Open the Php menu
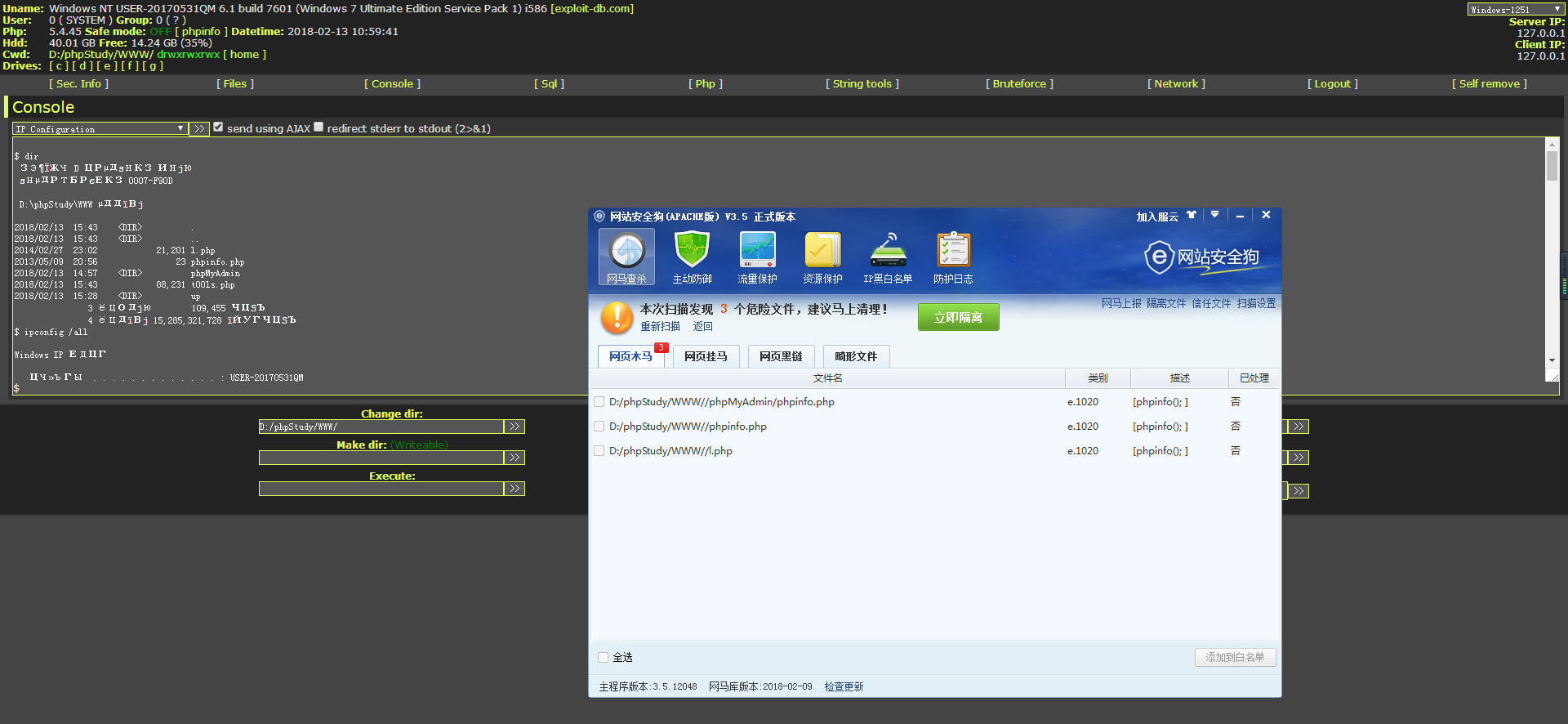This screenshot has width=1568, height=724. coord(706,83)
